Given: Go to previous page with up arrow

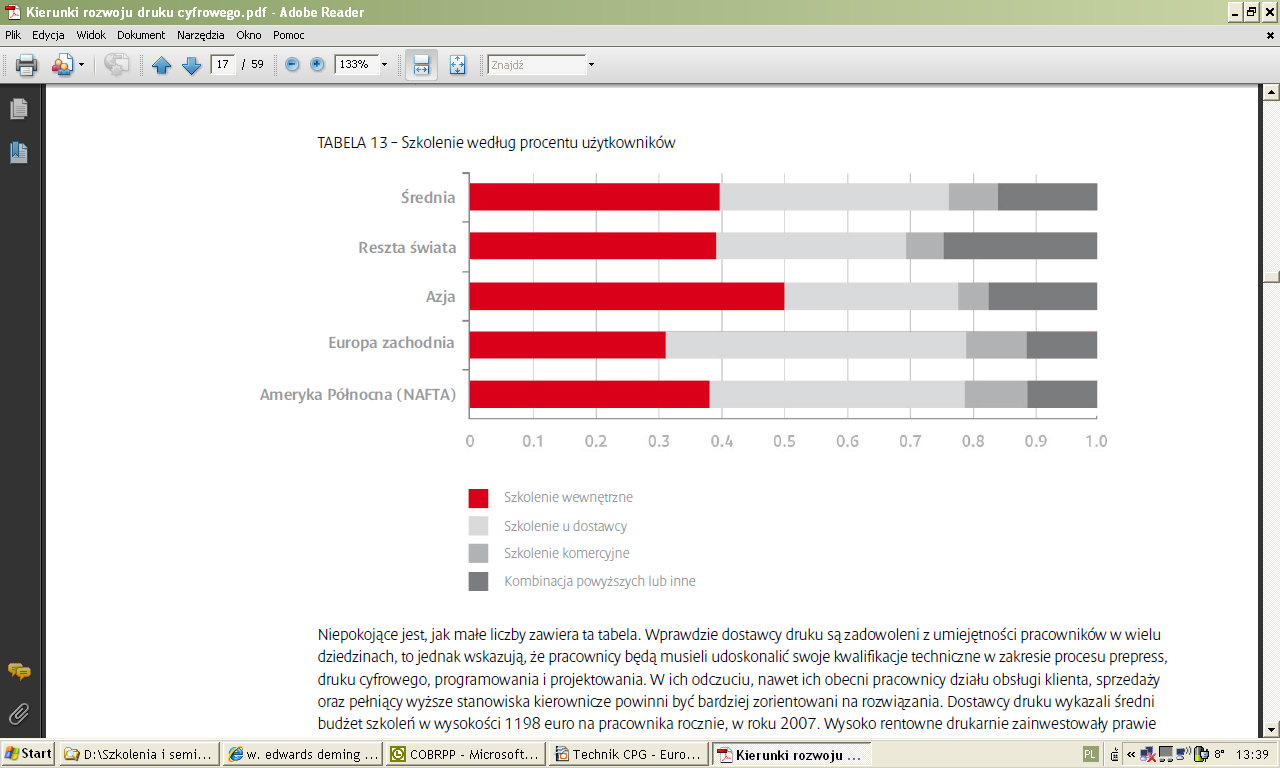Looking at the screenshot, I should [x=162, y=65].
